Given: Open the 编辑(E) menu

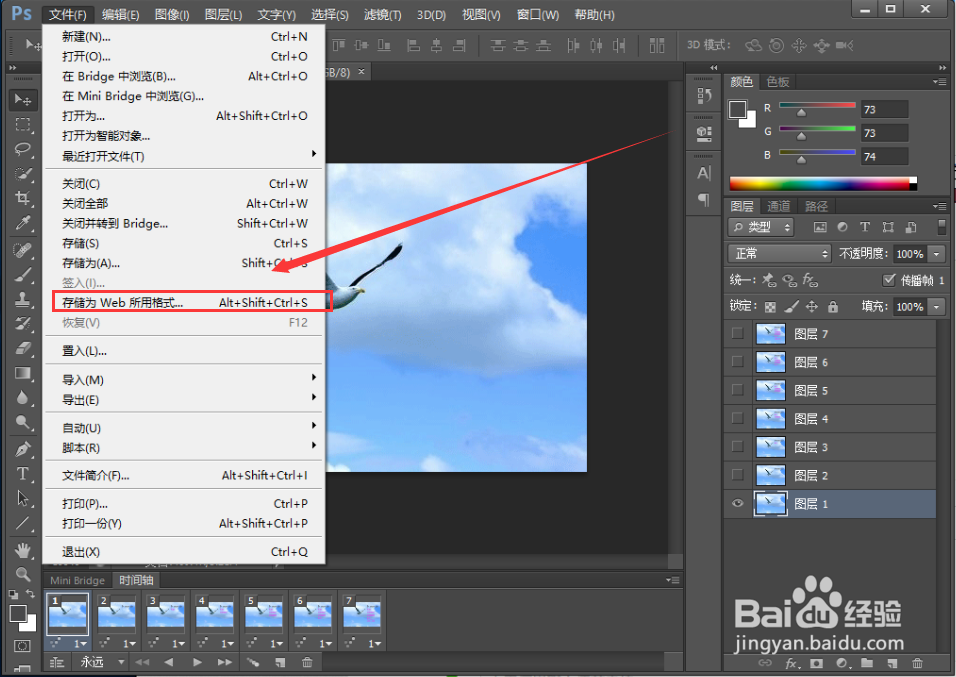Looking at the screenshot, I should point(120,15).
